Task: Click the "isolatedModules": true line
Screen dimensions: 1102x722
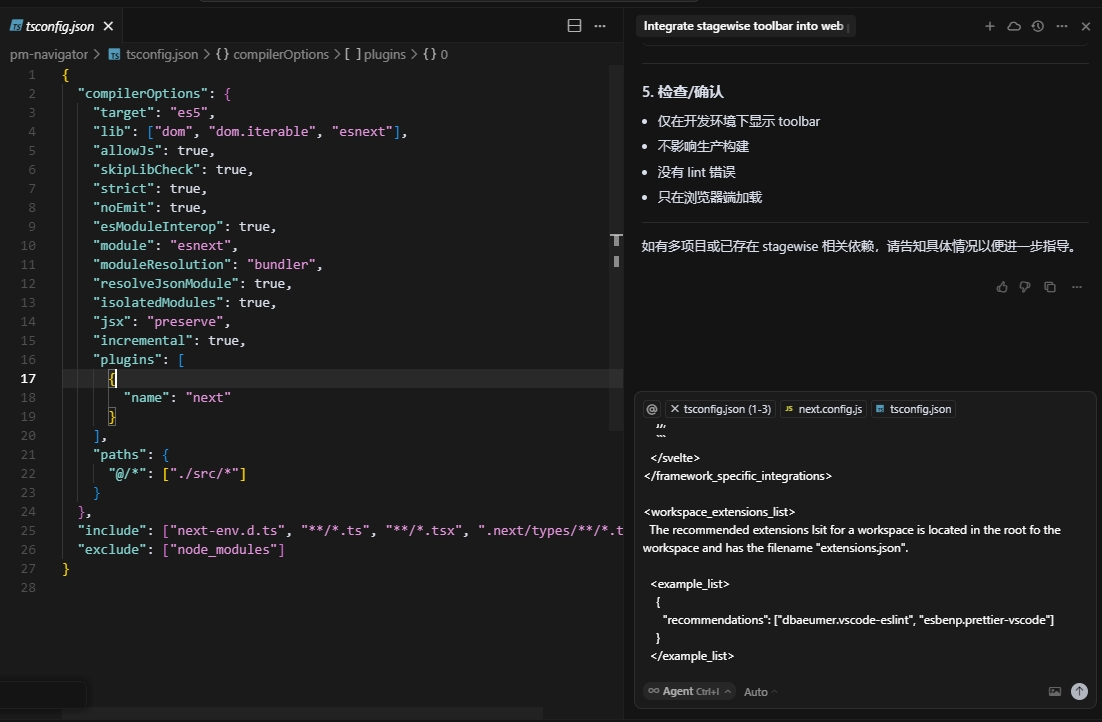Action: (185, 302)
